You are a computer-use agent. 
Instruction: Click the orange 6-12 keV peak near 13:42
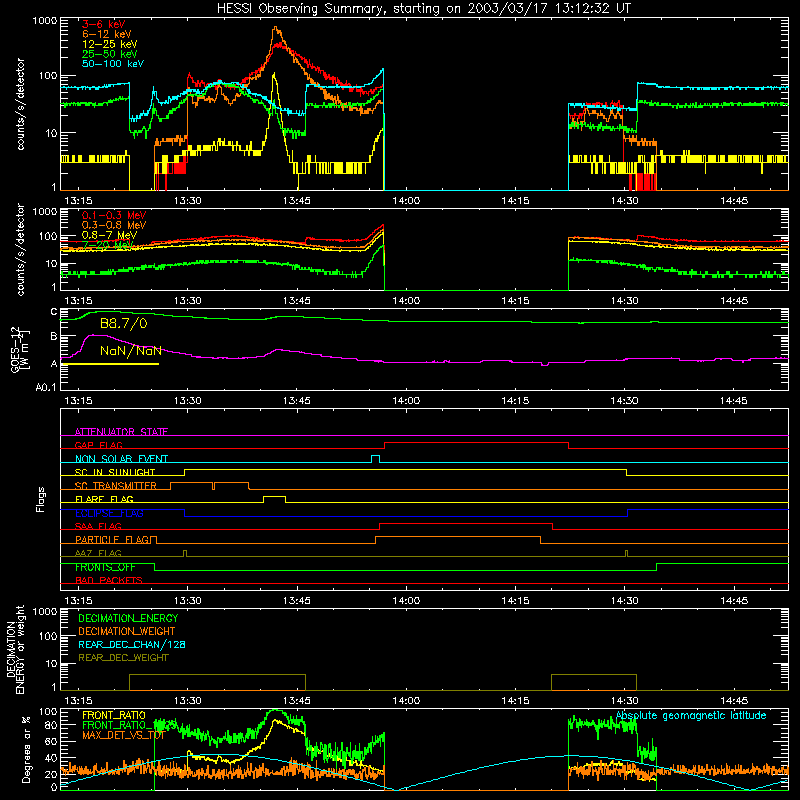click(276, 29)
